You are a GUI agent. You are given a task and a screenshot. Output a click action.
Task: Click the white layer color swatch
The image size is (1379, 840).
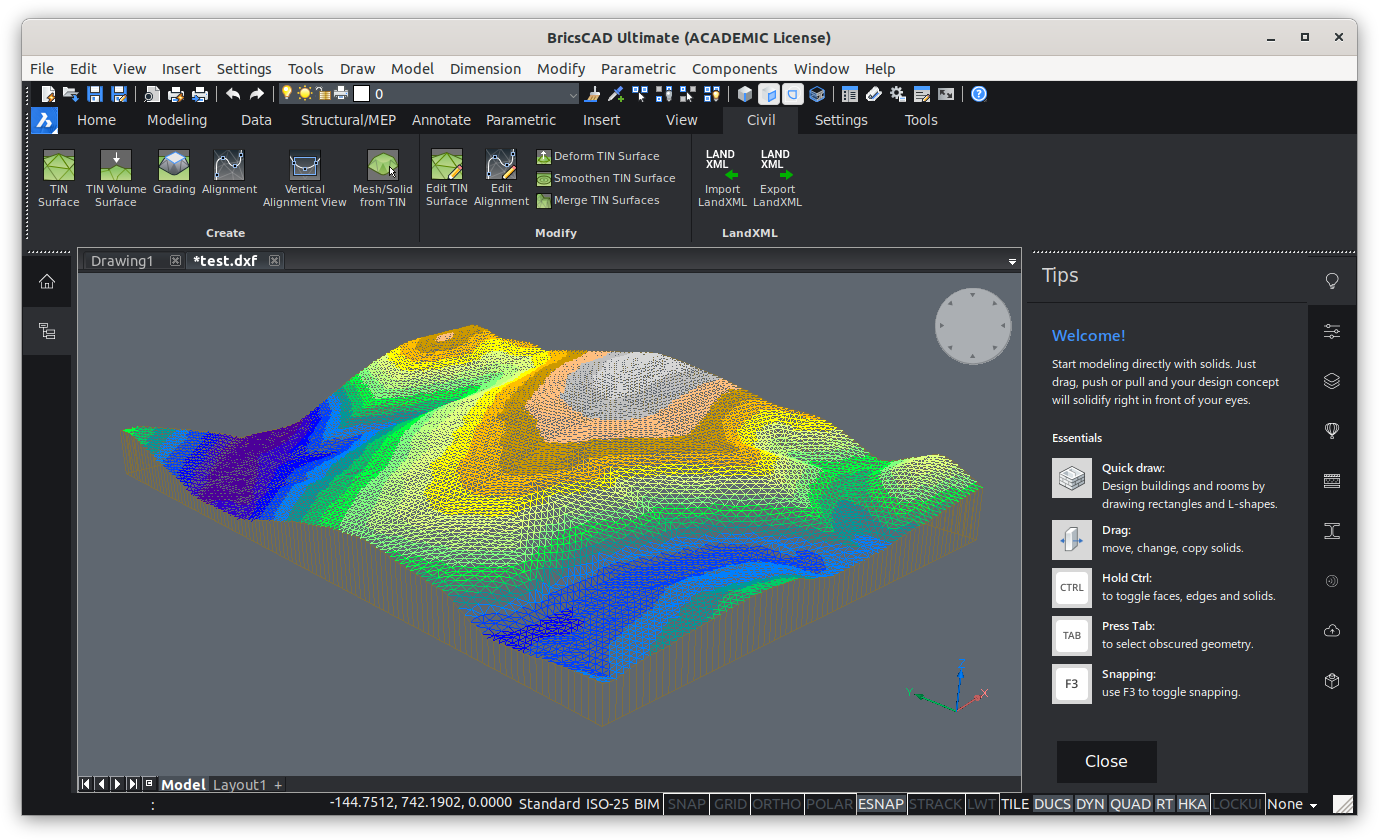pos(362,94)
